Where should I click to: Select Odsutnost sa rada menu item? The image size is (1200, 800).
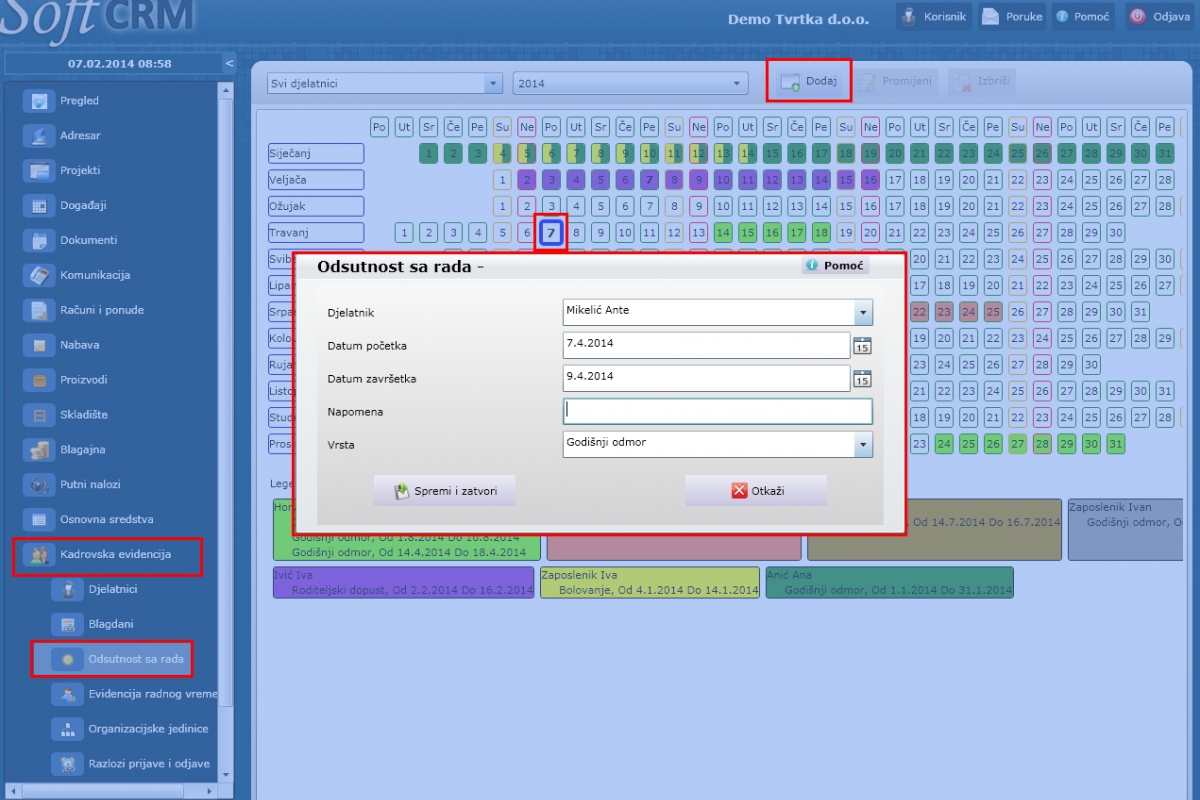(x=112, y=659)
